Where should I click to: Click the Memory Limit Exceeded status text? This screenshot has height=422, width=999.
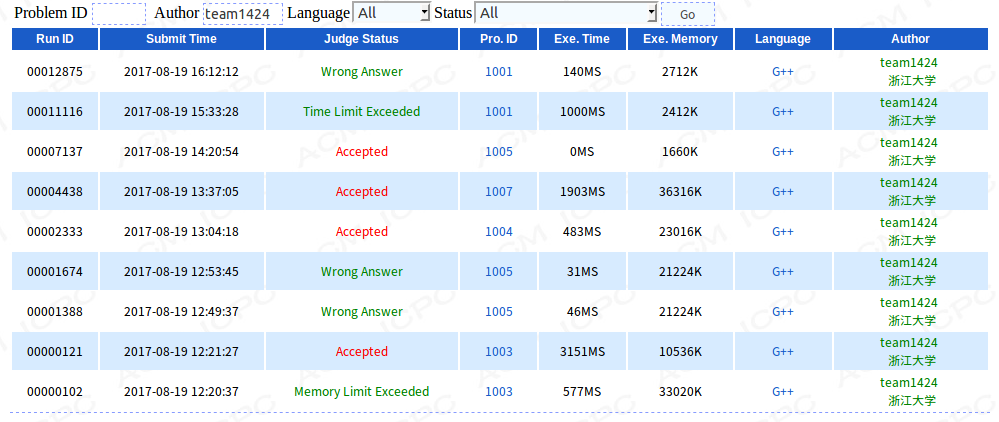click(x=362, y=392)
